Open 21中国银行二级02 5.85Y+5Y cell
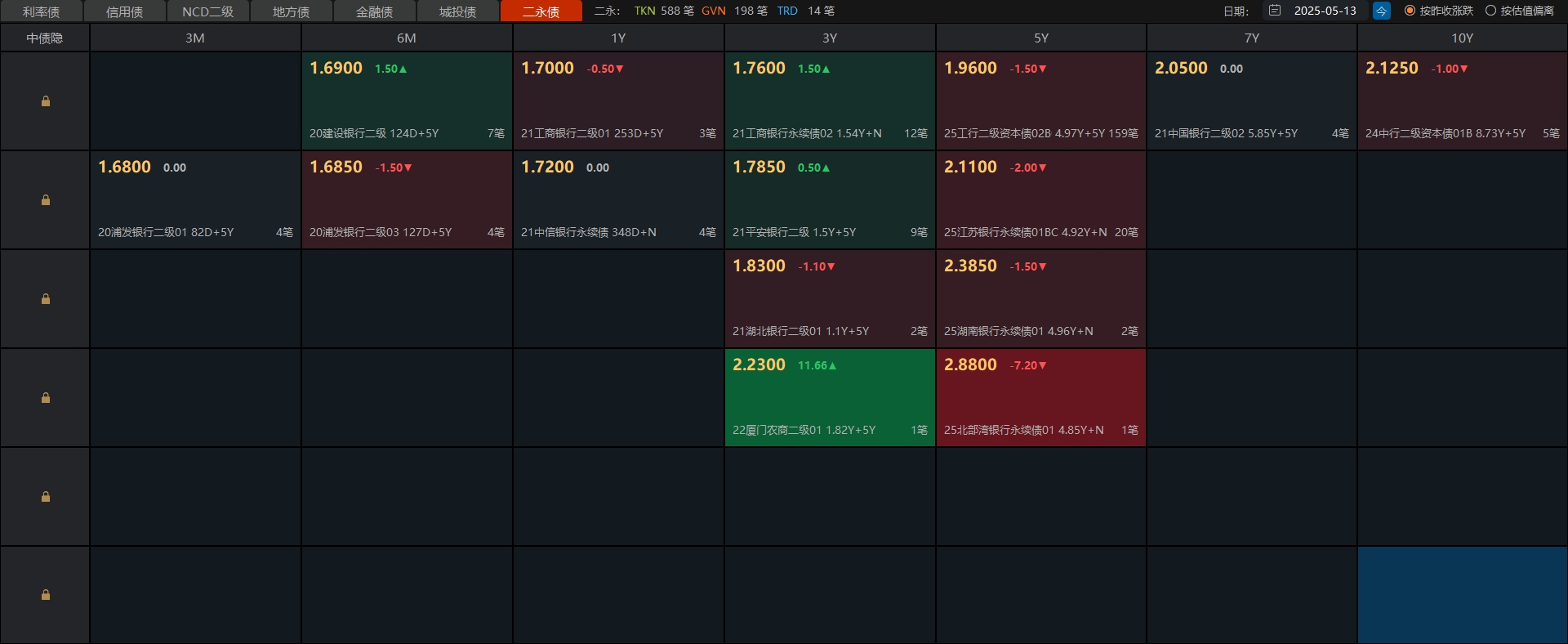 1252,101
